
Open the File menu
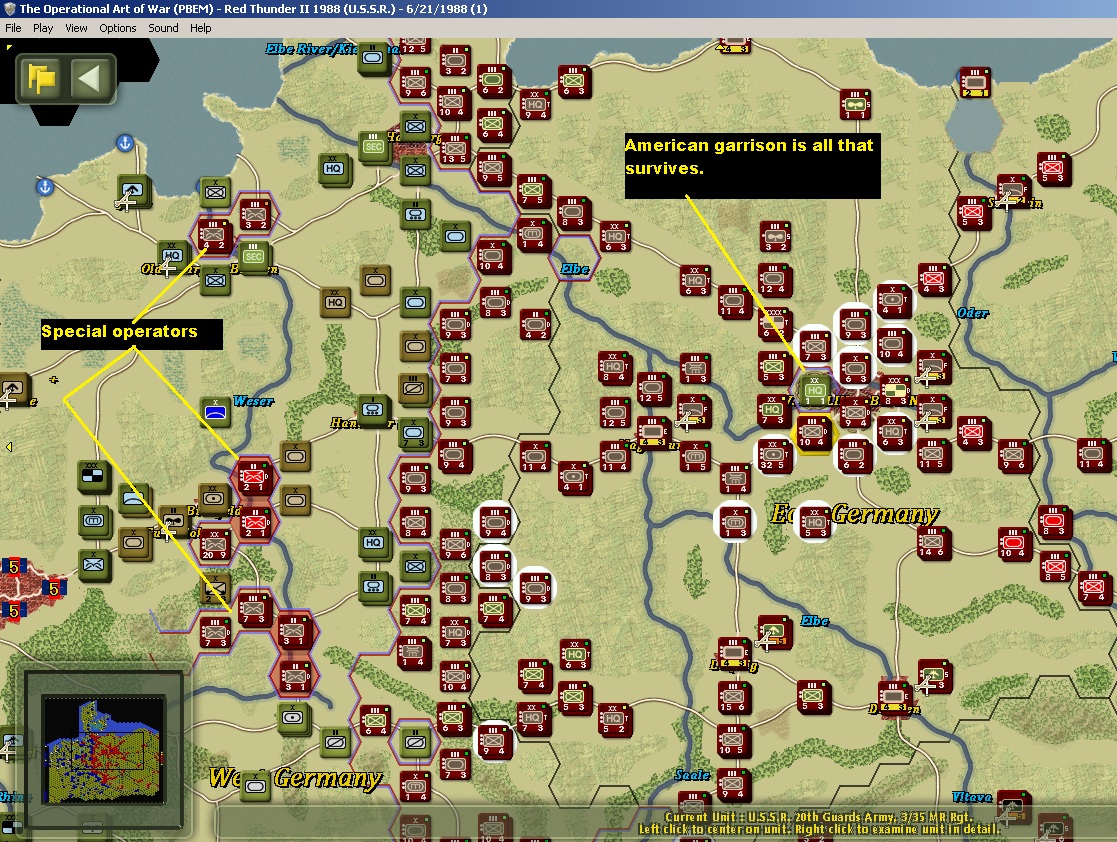13,28
